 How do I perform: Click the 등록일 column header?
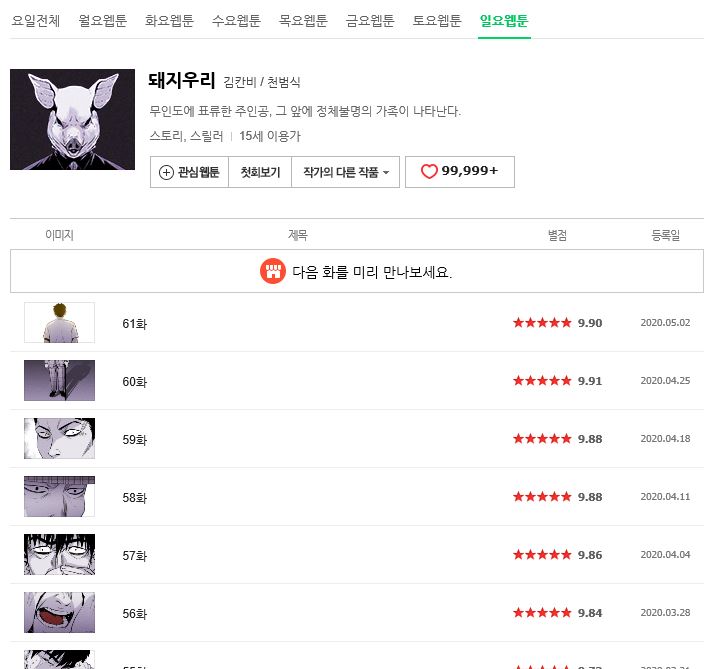click(665, 235)
